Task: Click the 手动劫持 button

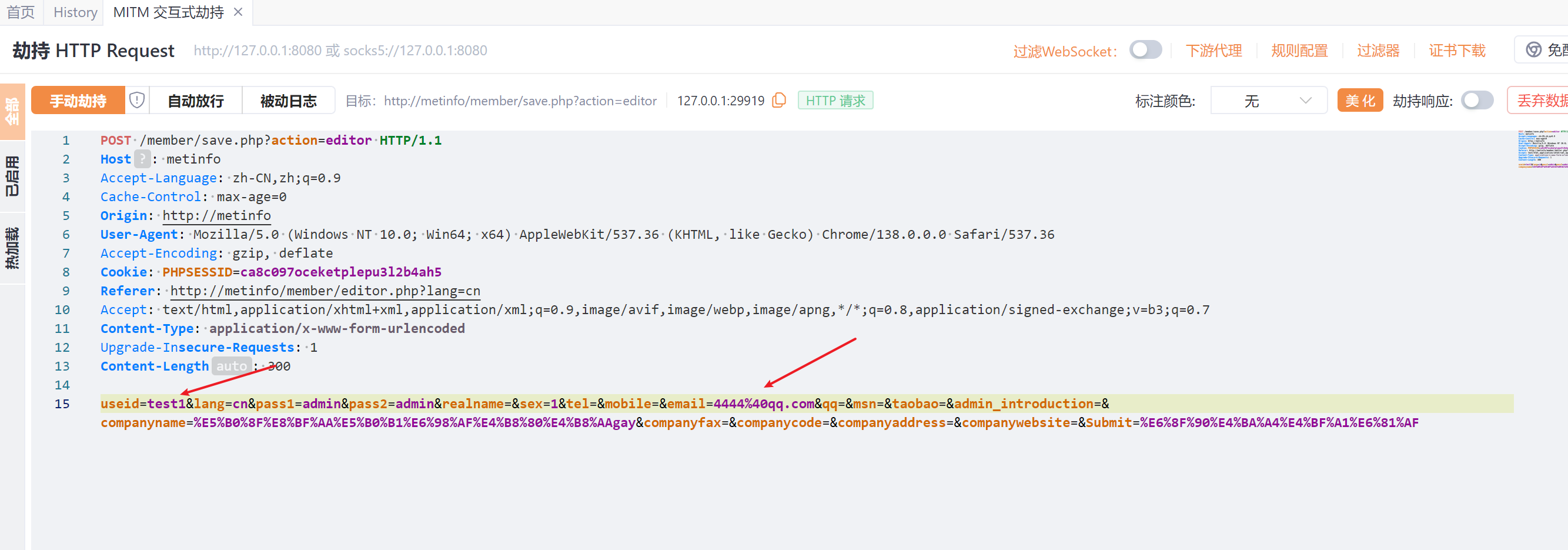Action: click(78, 101)
